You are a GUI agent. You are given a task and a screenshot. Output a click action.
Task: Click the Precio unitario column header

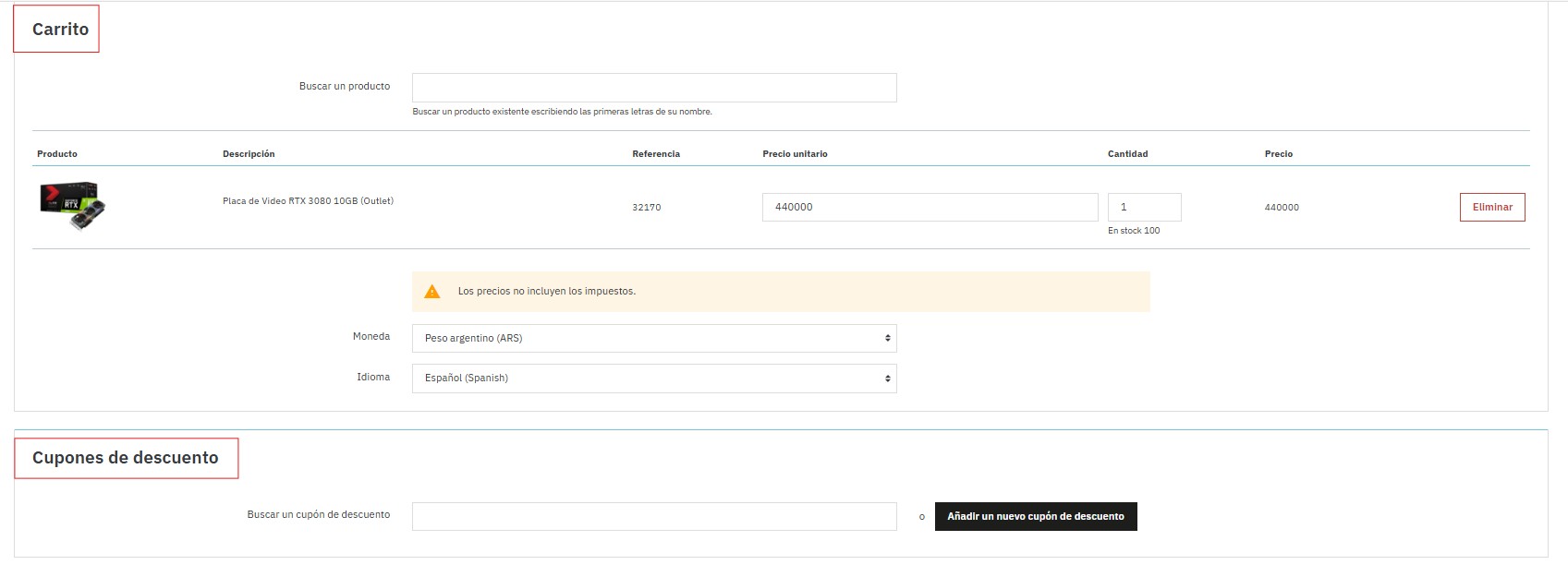(x=795, y=154)
